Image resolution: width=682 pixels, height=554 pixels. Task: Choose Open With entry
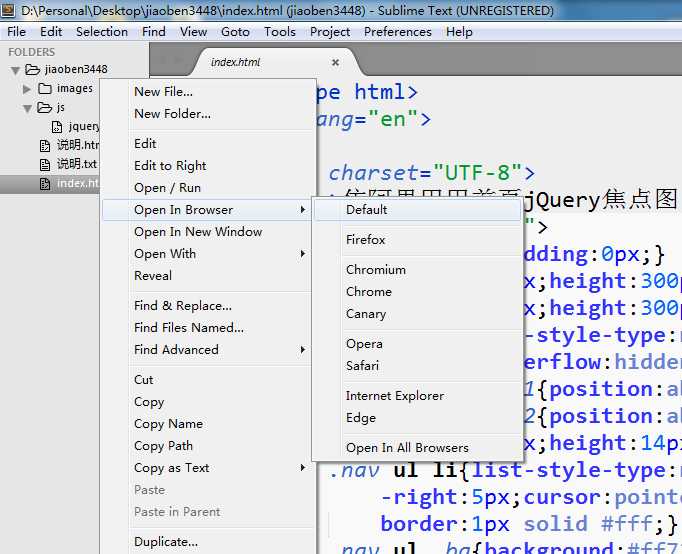(x=208, y=254)
